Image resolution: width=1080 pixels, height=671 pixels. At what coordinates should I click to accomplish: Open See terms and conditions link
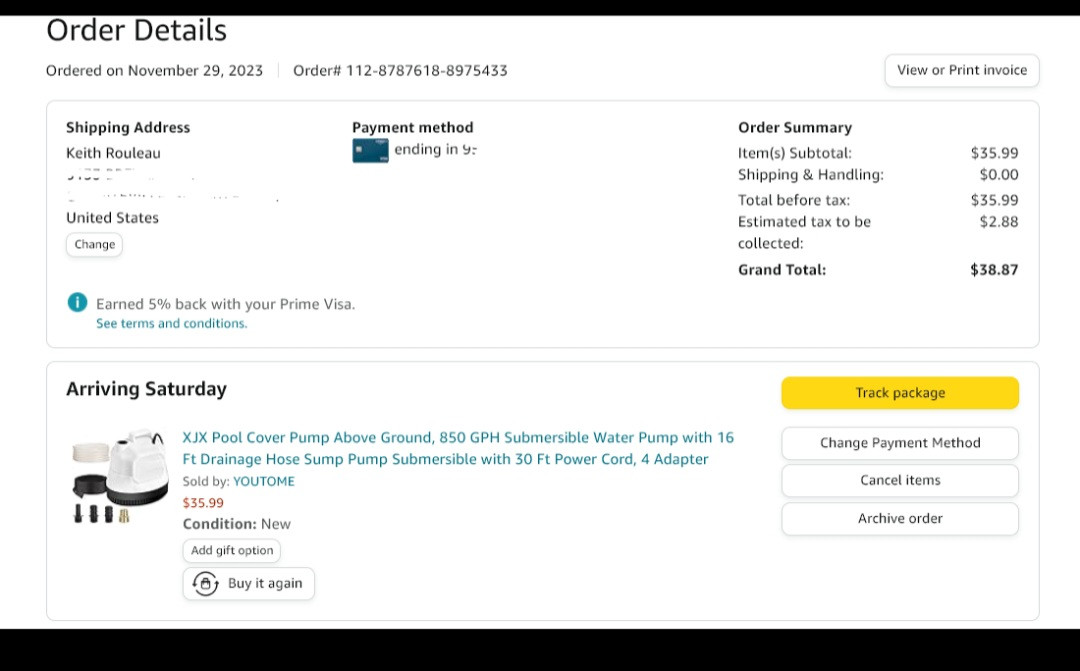171,324
